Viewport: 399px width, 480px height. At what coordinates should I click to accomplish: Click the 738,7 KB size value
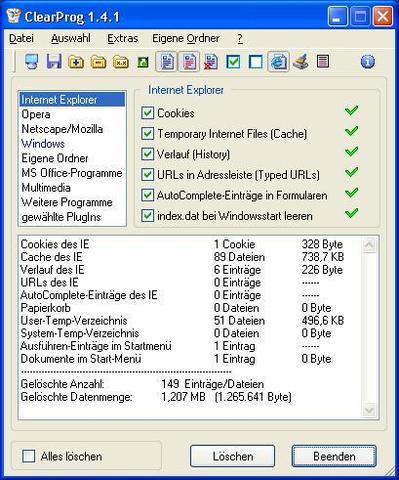(322, 257)
